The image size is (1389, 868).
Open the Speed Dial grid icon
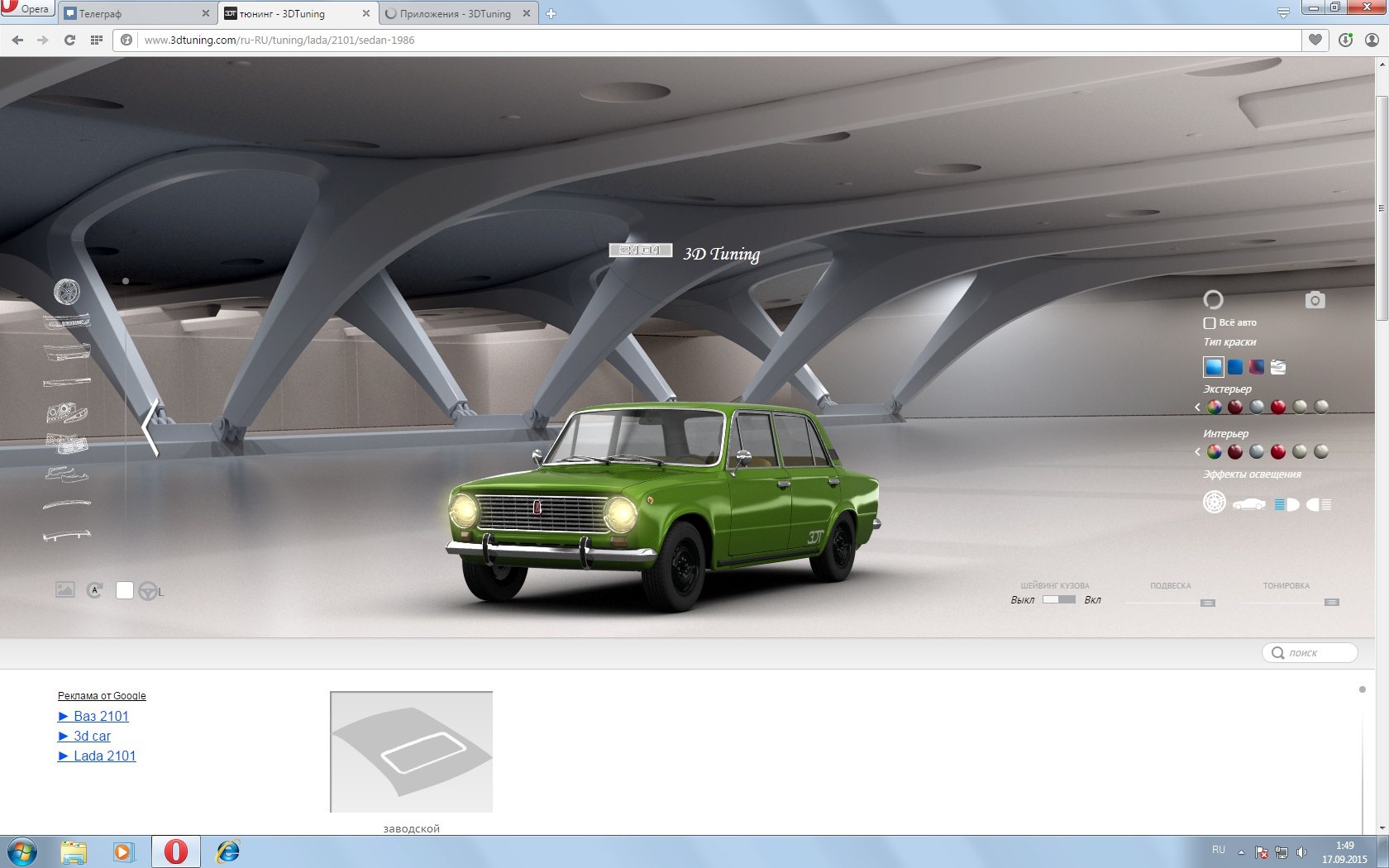(96, 40)
